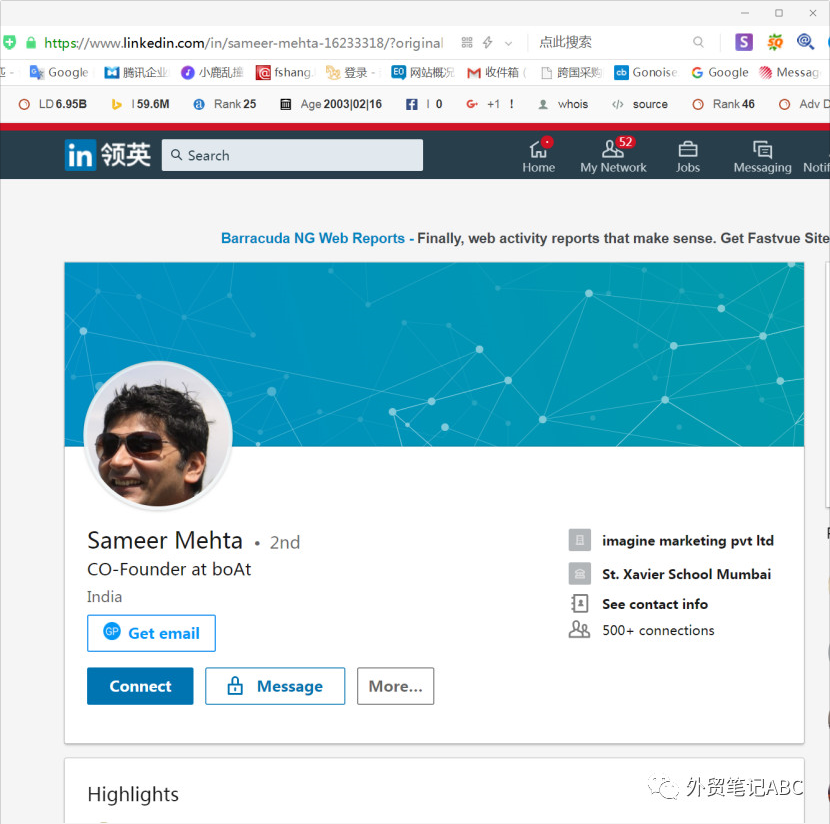Viewport: 830px width, 824px height.
Task: Expand the address bar dropdown chevron
Action: click(x=508, y=43)
